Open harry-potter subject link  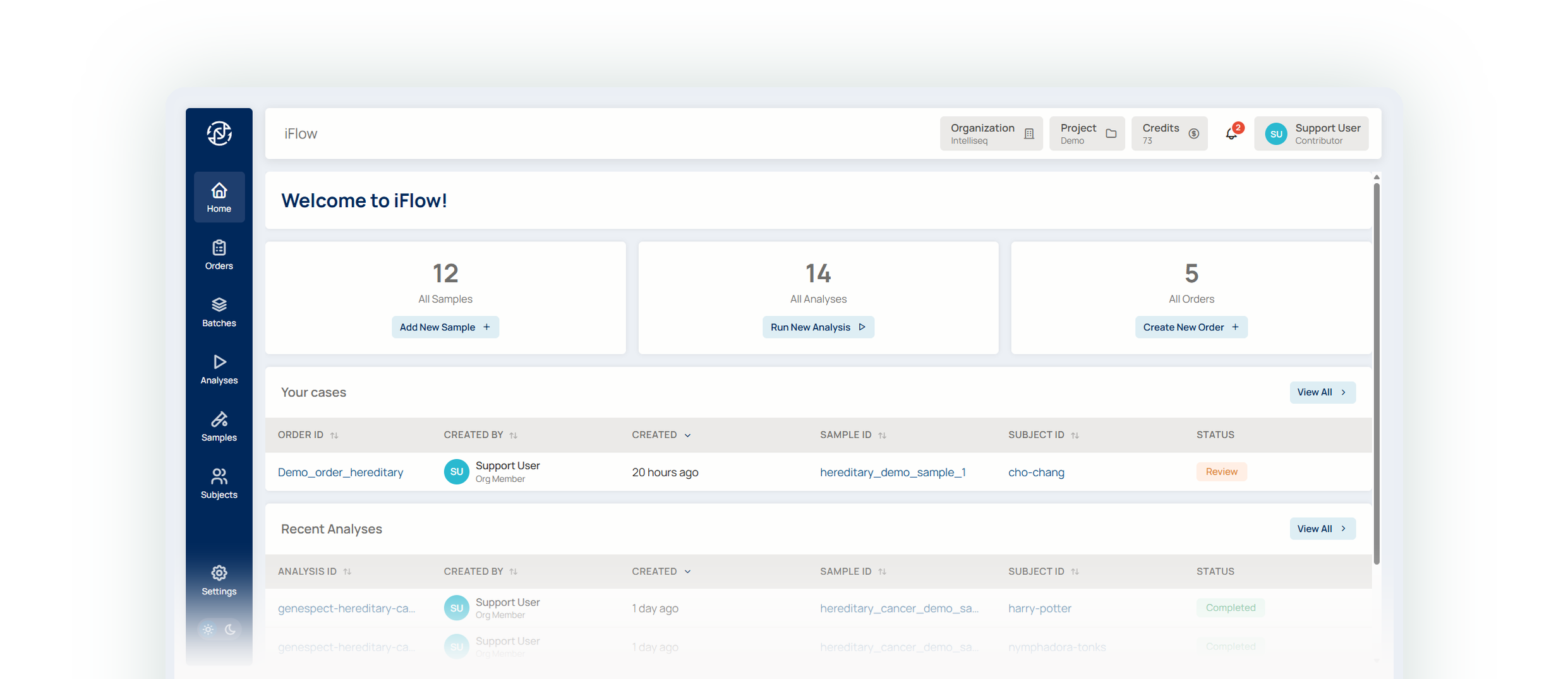click(x=1040, y=608)
